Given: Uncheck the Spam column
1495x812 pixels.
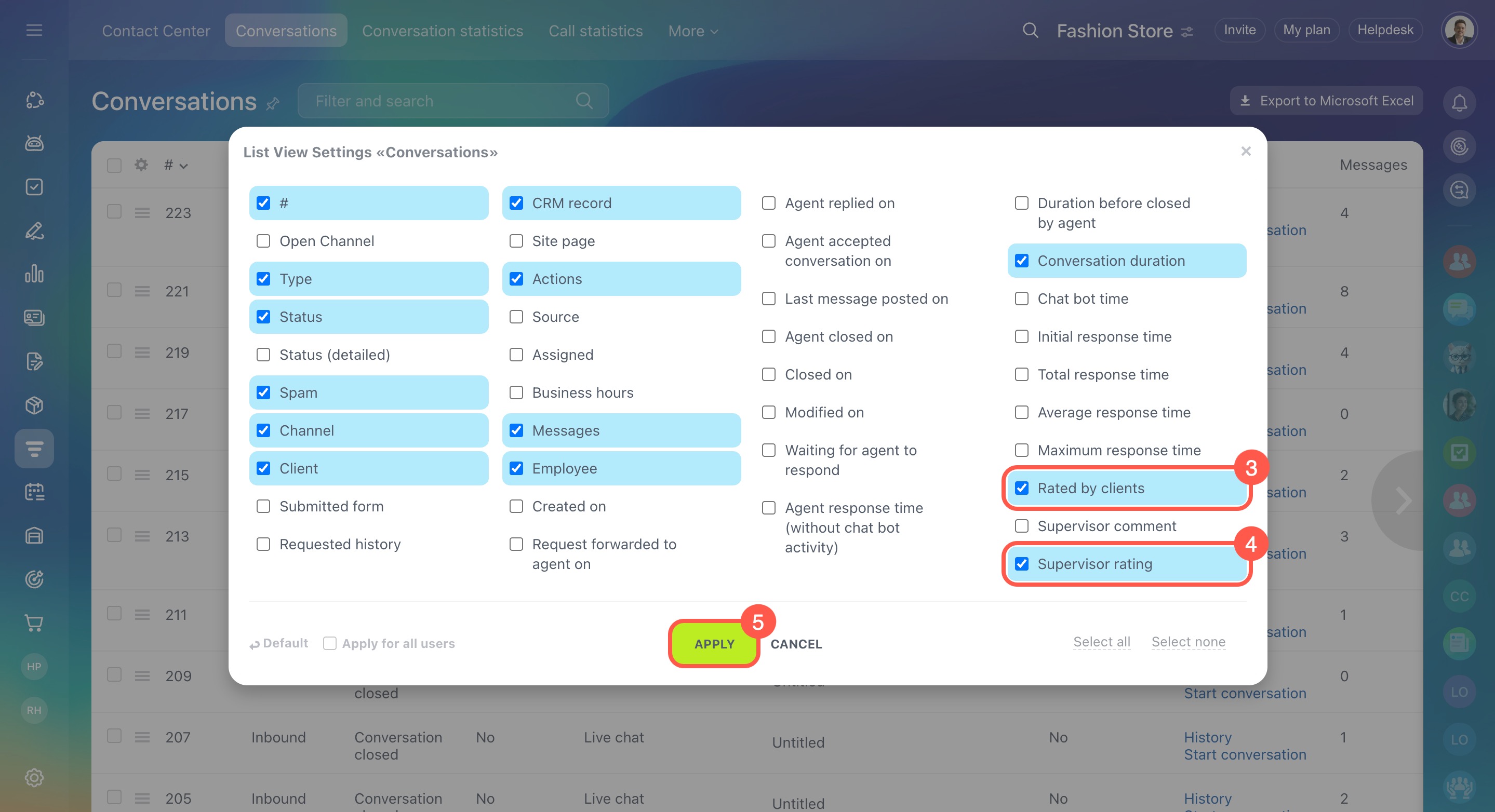Looking at the screenshot, I should (x=263, y=392).
